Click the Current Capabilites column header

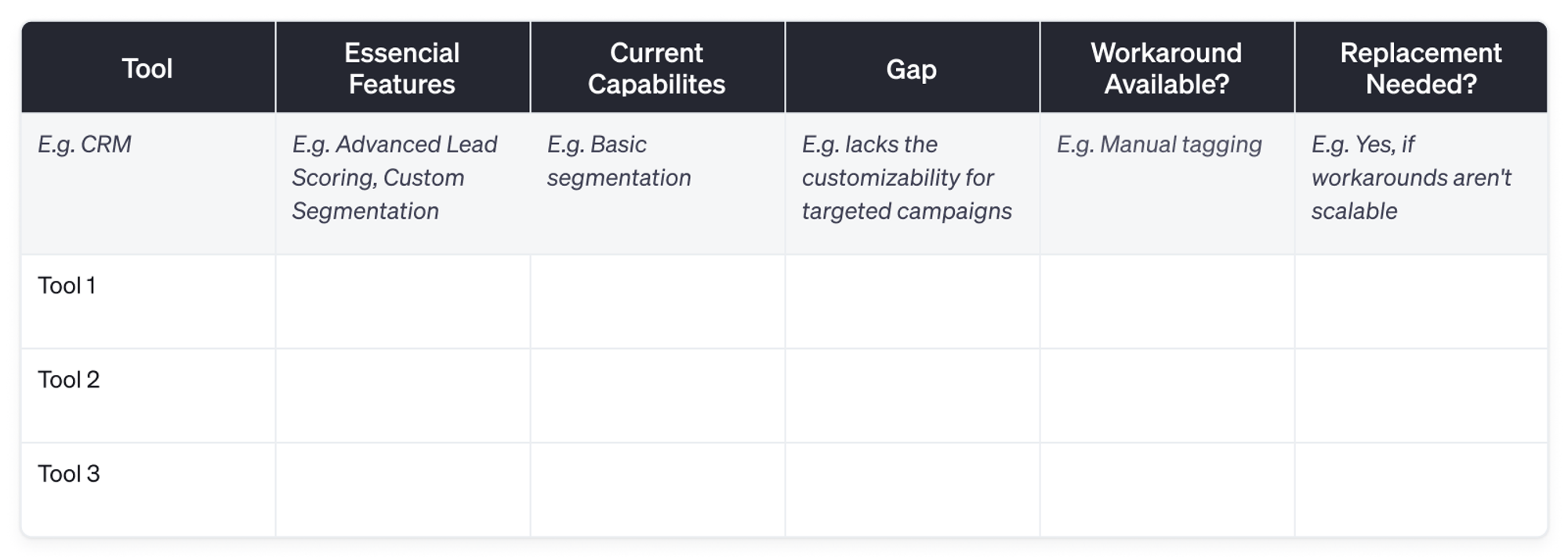tap(657, 68)
